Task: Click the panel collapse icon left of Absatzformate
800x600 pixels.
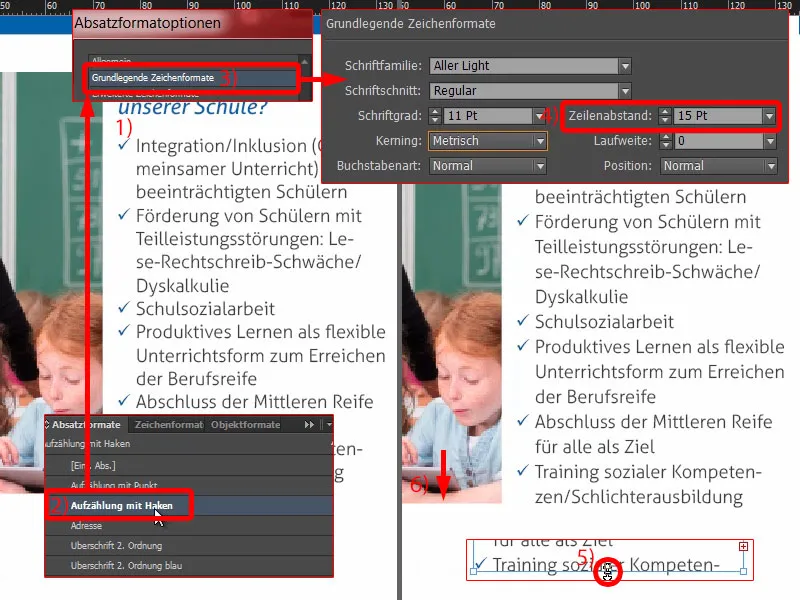Action: [45, 424]
